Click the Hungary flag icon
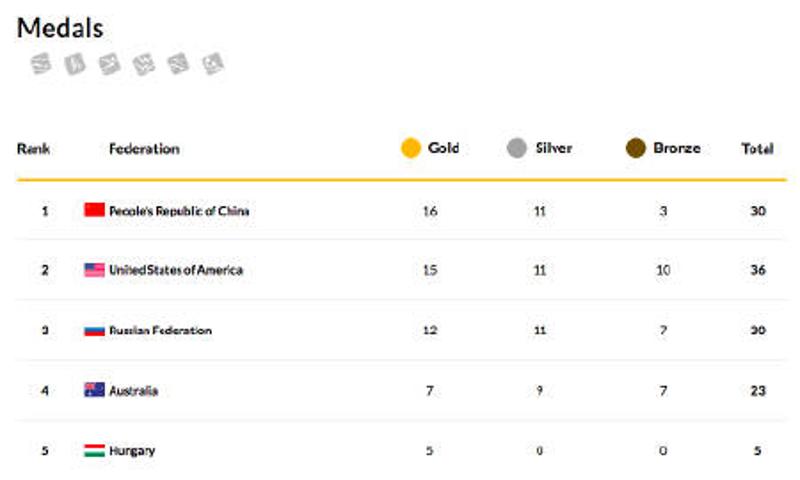 tap(94, 450)
